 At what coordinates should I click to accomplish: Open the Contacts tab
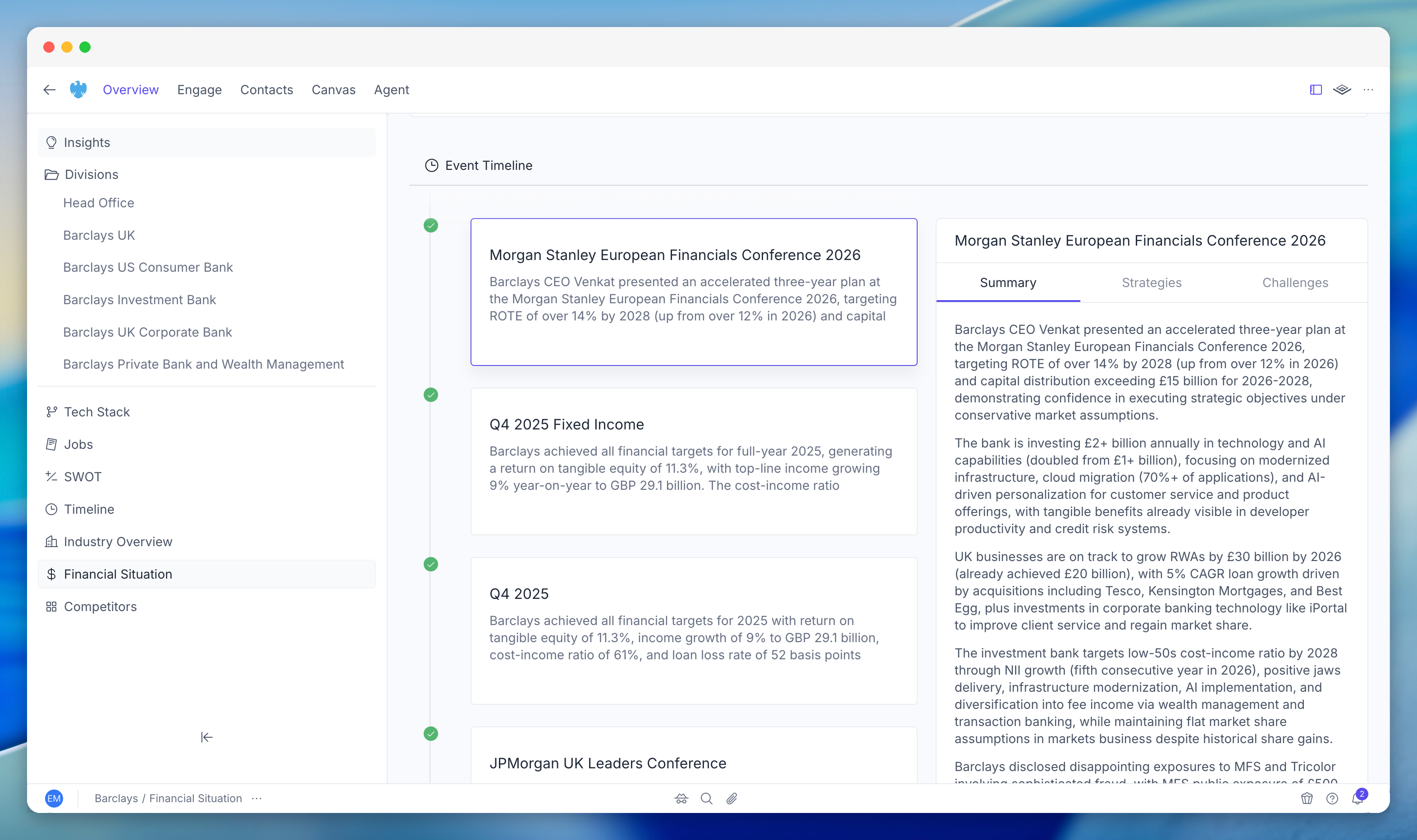[267, 89]
